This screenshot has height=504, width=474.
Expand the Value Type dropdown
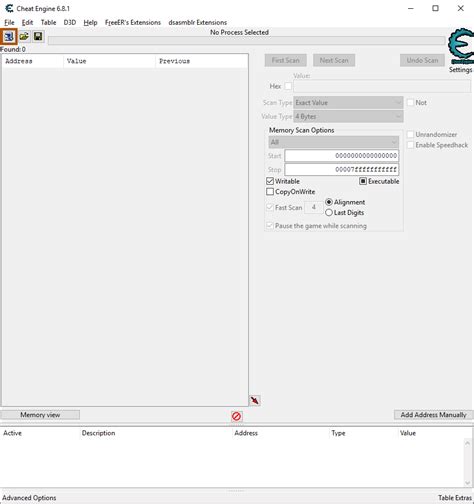tap(348, 117)
